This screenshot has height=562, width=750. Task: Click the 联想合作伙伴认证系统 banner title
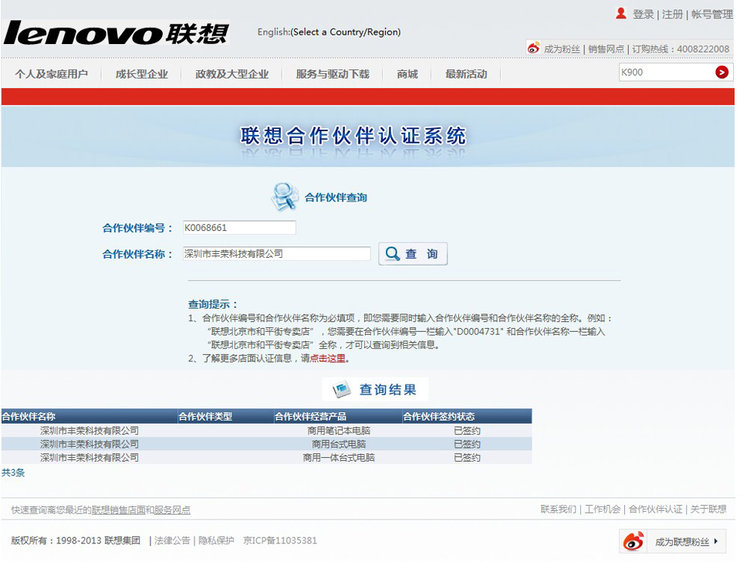[353, 136]
